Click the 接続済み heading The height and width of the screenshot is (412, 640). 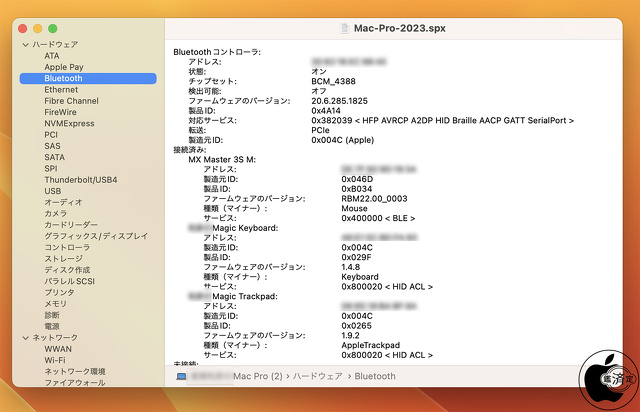tap(190, 150)
